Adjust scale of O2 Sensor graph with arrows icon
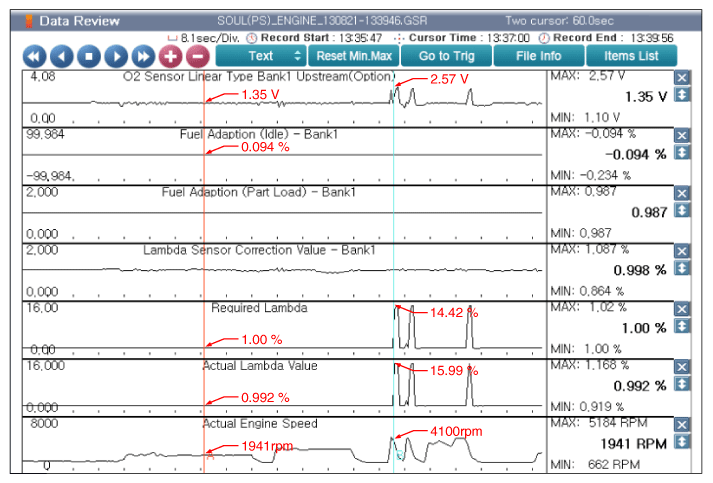 [x=683, y=96]
